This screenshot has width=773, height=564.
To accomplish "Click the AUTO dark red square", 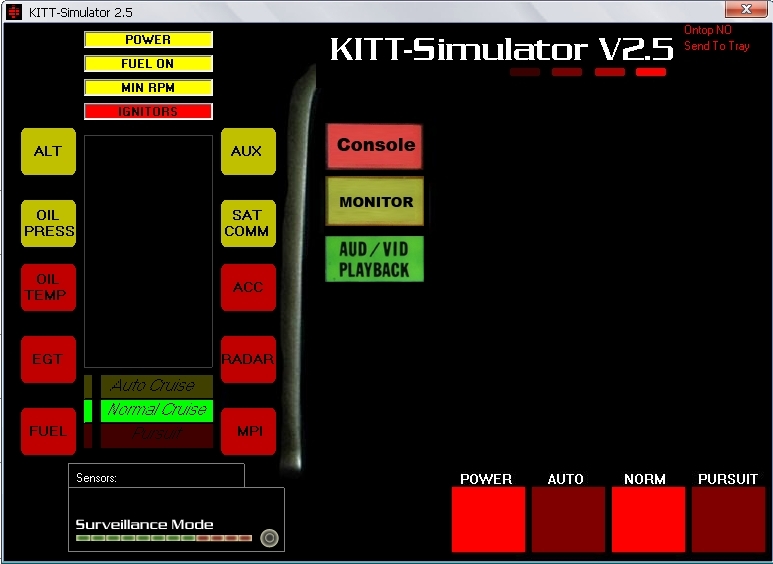I will (x=568, y=519).
